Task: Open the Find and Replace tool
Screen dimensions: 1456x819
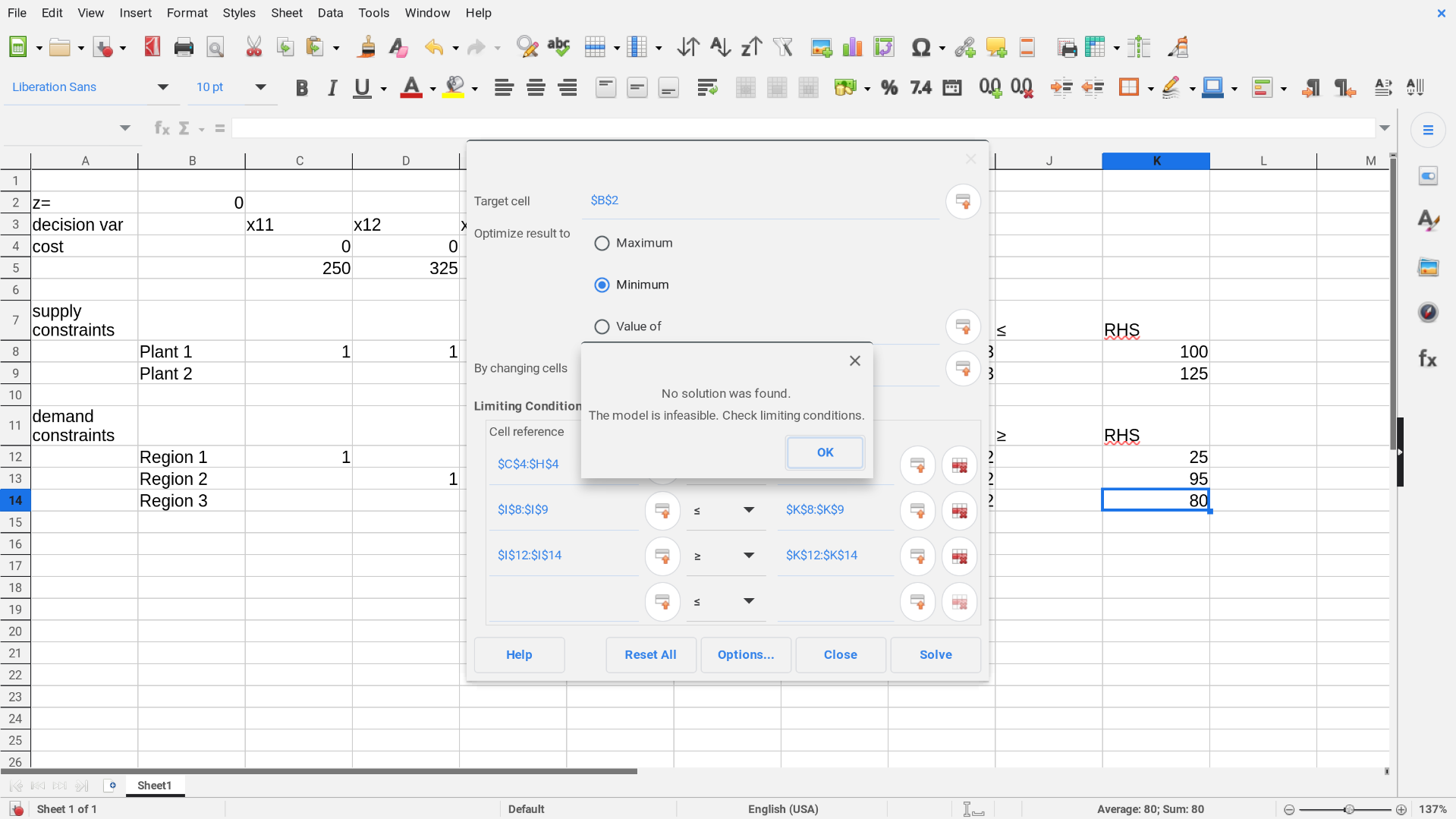Action: [526, 46]
